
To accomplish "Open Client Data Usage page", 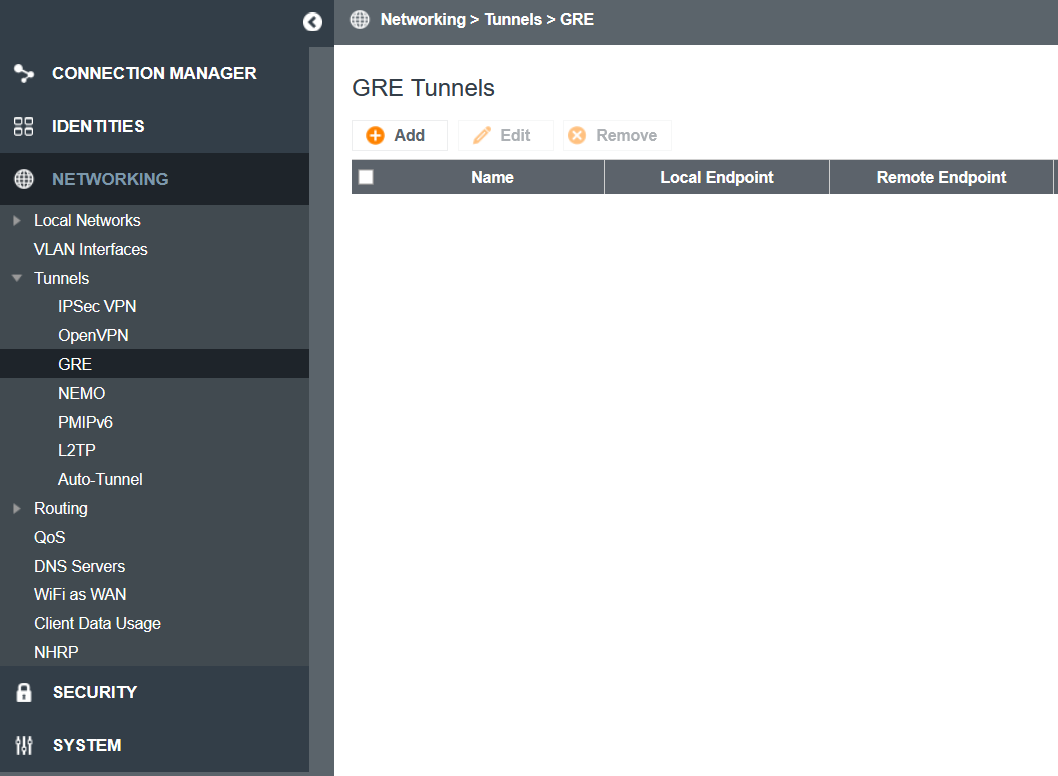I will coord(97,623).
